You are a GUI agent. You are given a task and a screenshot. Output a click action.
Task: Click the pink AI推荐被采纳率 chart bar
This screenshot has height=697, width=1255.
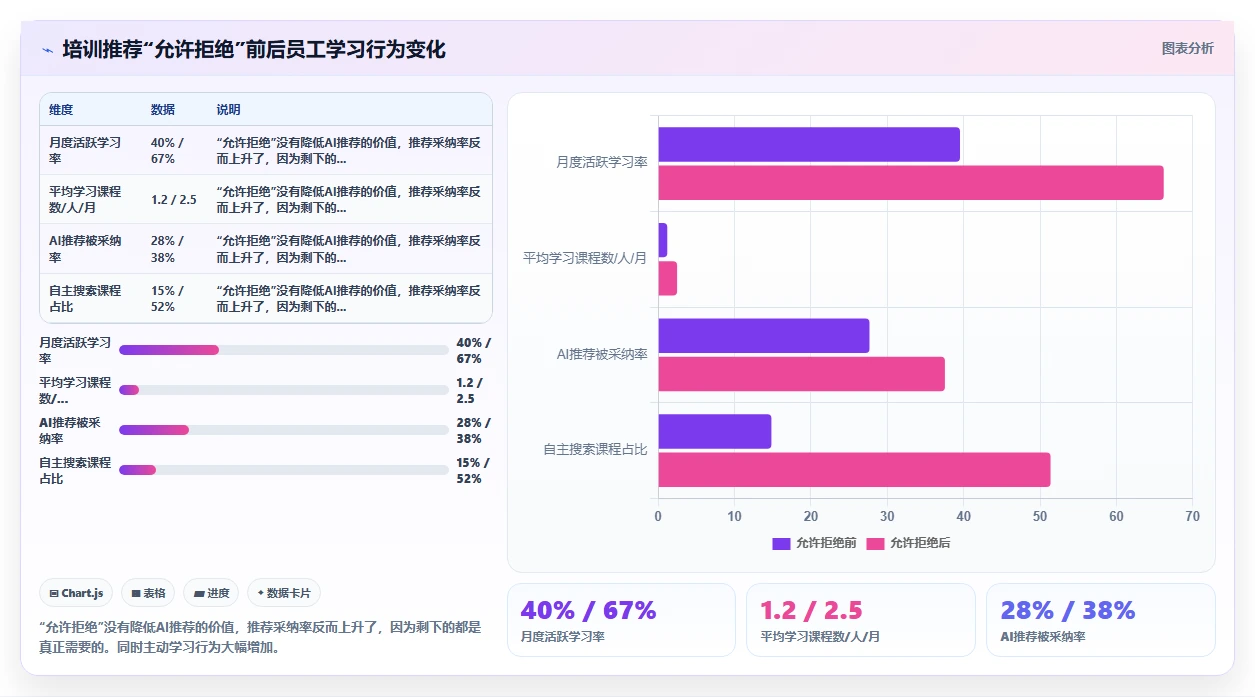coord(801,374)
